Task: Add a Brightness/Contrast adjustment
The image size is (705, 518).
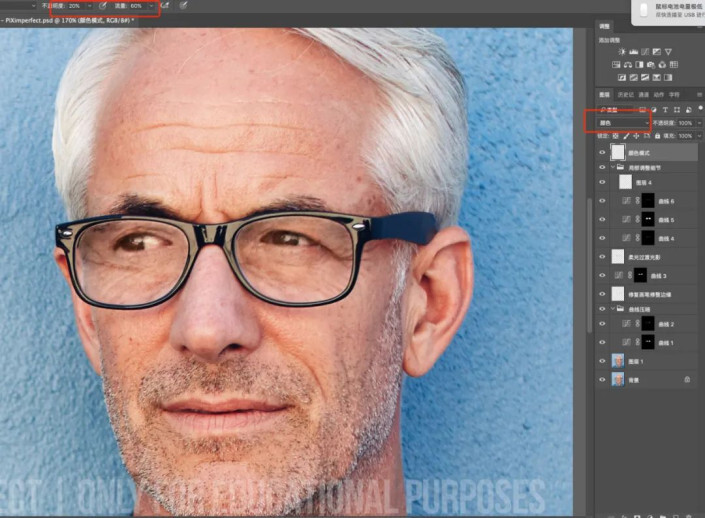Action: (623, 51)
